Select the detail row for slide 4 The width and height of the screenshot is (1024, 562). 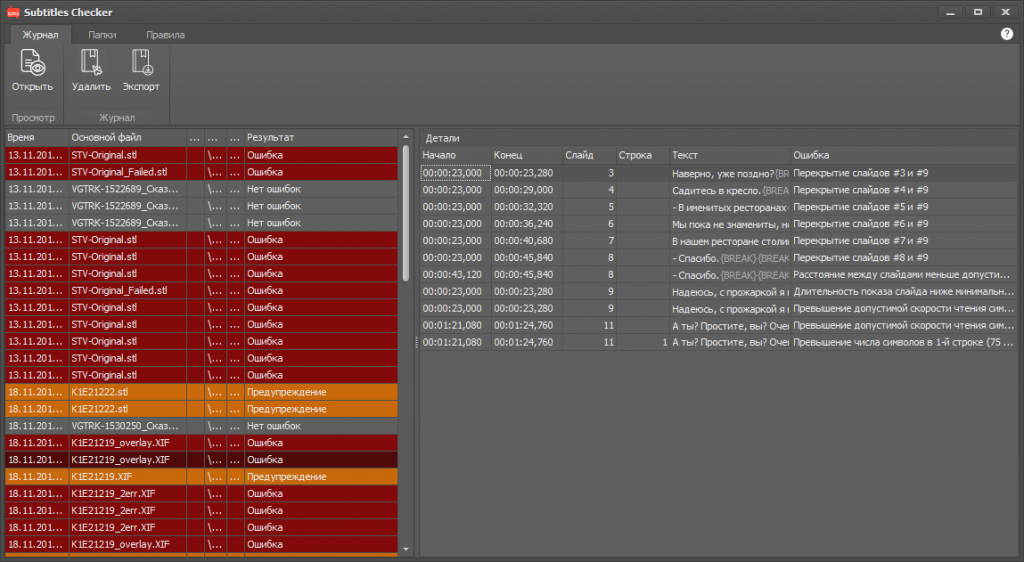pos(700,190)
